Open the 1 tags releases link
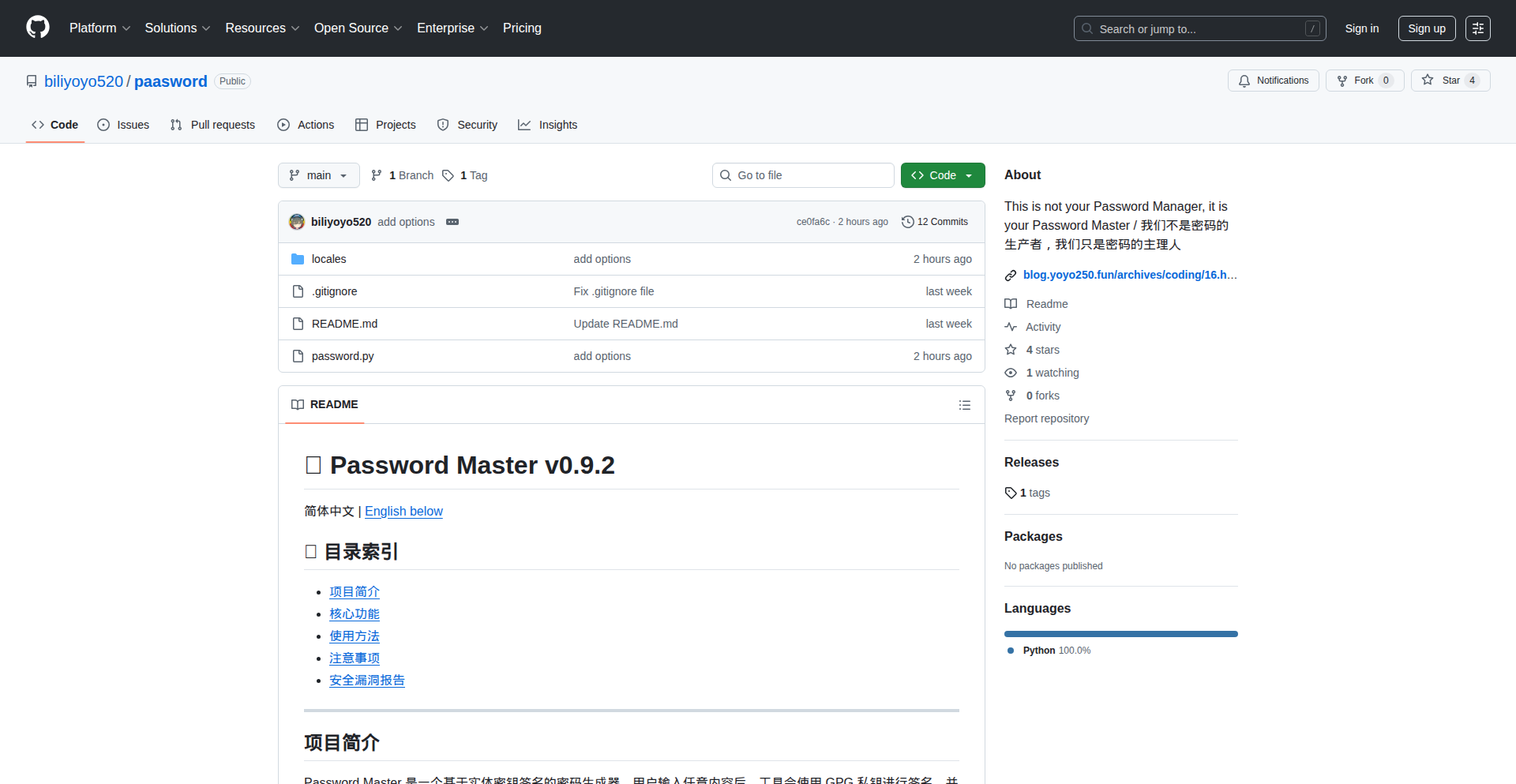 tap(1027, 493)
